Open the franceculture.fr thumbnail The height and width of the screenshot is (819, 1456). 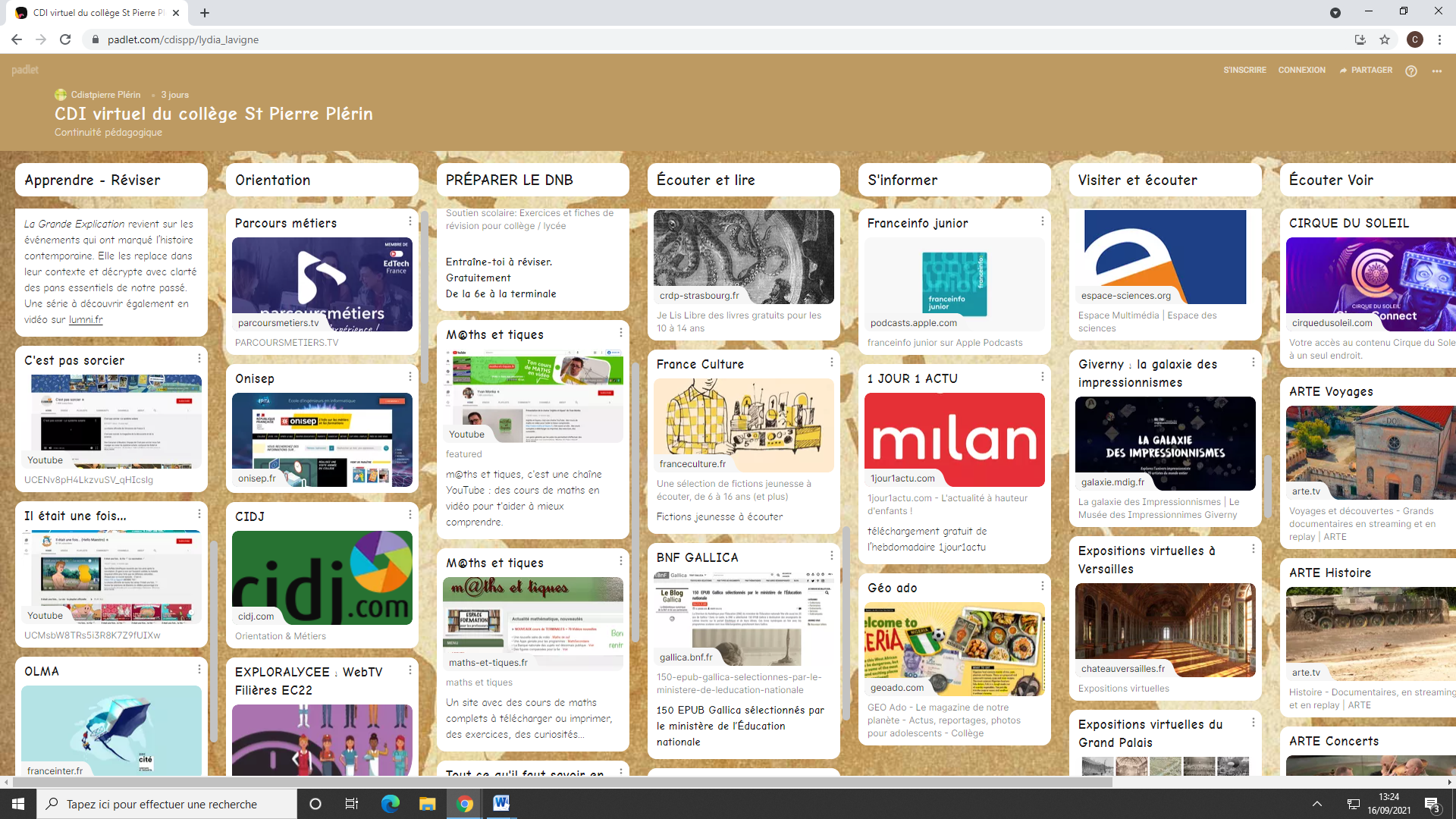click(x=744, y=425)
